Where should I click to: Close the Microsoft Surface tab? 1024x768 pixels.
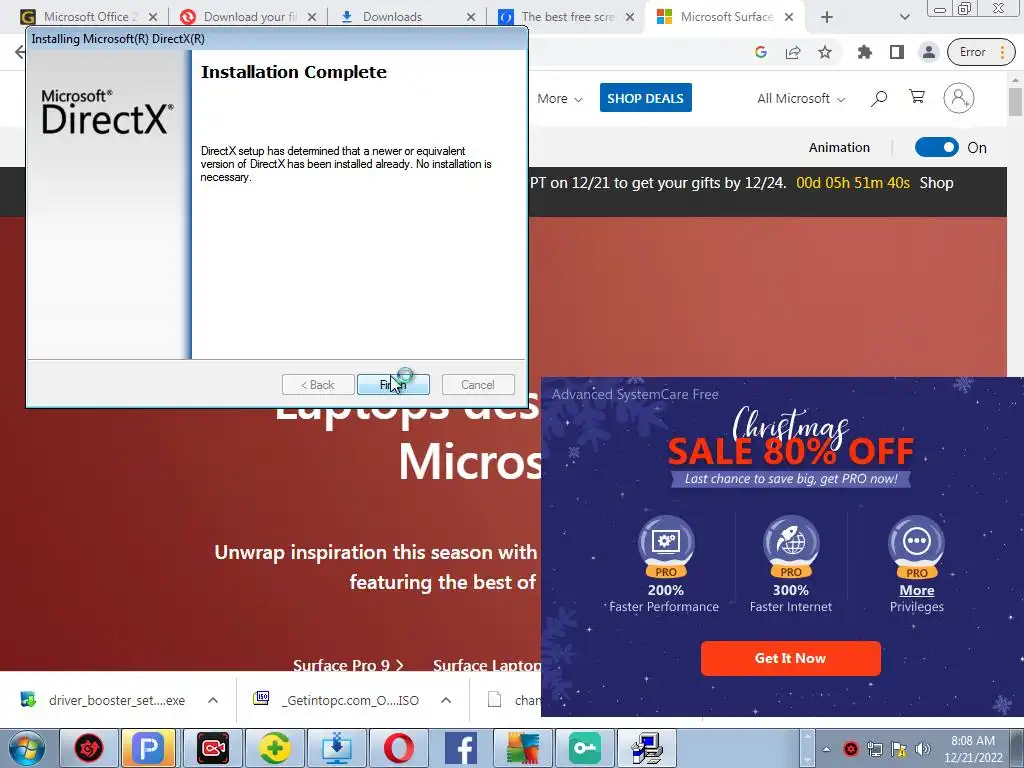click(789, 17)
